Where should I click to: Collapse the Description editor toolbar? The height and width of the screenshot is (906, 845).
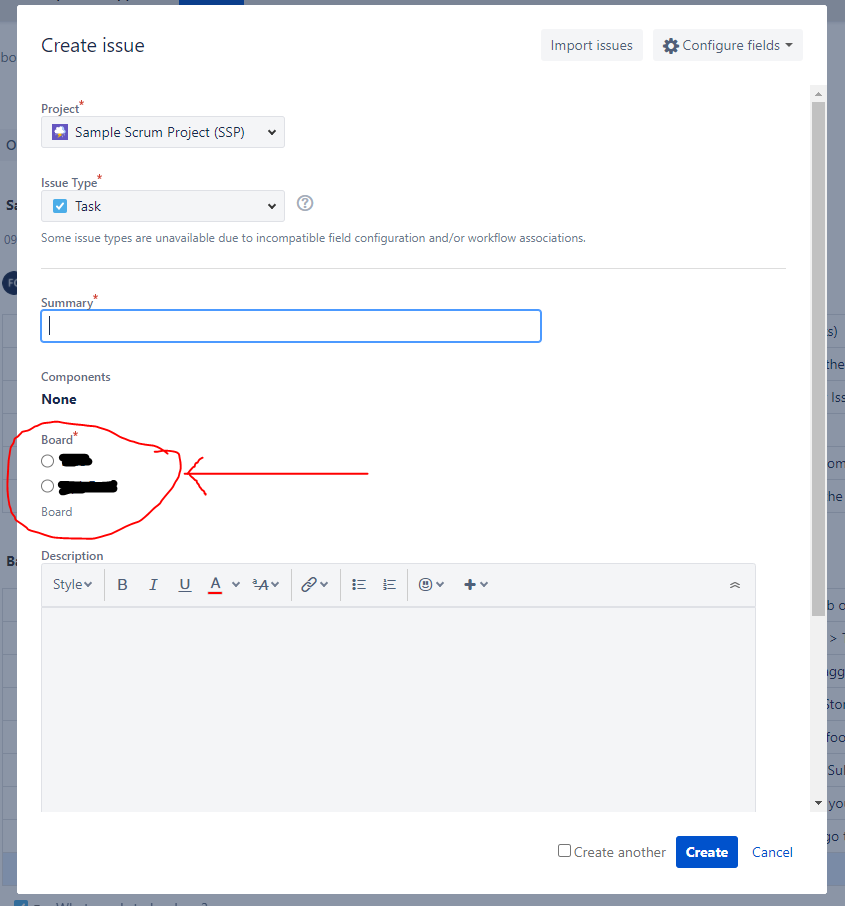click(735, 584)
